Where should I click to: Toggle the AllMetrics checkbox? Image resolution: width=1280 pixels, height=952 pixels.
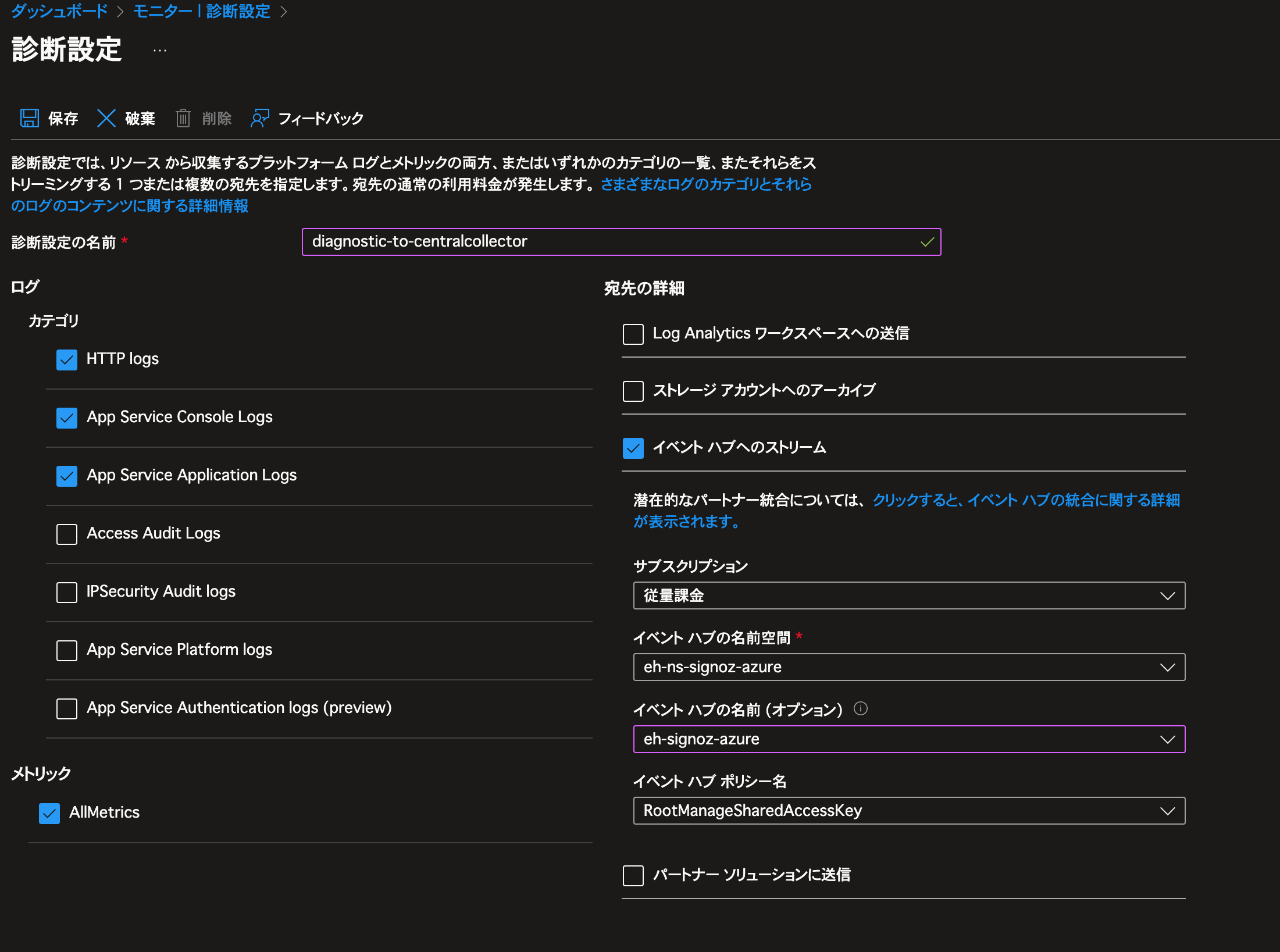[x=49, y=813]
